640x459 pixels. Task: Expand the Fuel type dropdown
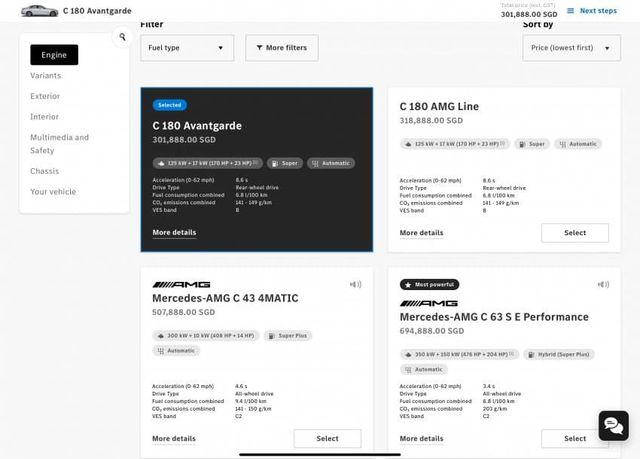click(x=187, y=48)
